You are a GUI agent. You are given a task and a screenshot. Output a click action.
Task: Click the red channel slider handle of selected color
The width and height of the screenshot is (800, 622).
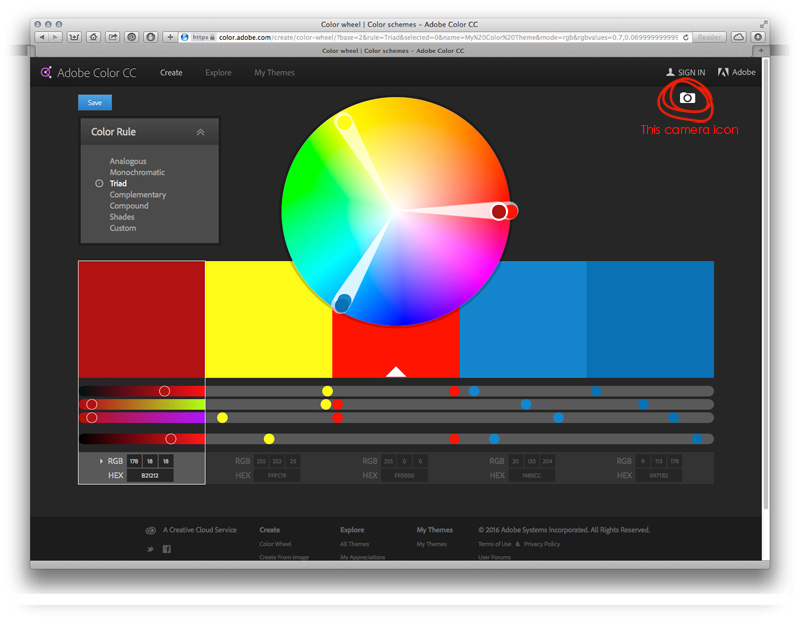click(164, 391)
